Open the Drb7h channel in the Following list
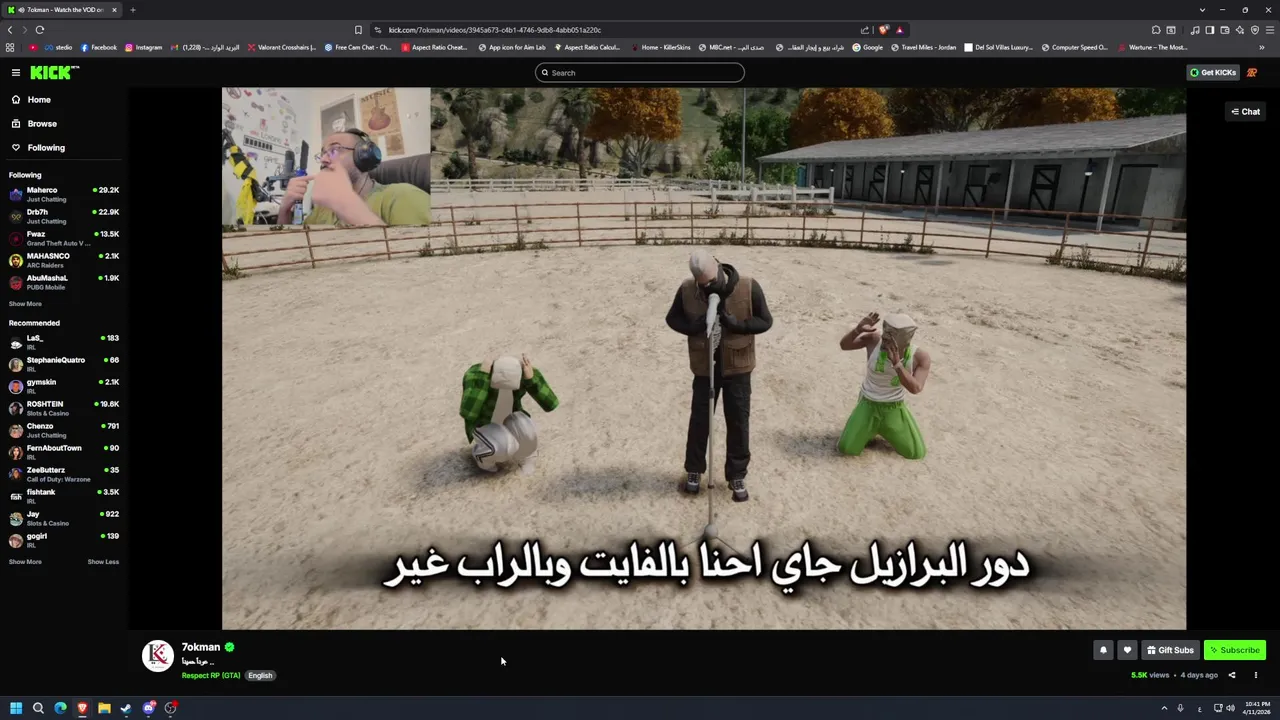Screen dimensions: 1280x720 pos(64,216)
